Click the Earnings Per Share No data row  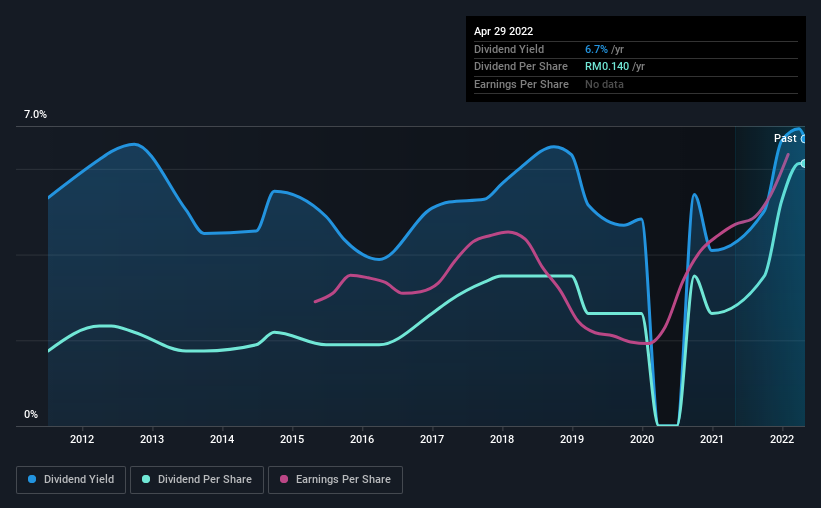click(636, 84)
